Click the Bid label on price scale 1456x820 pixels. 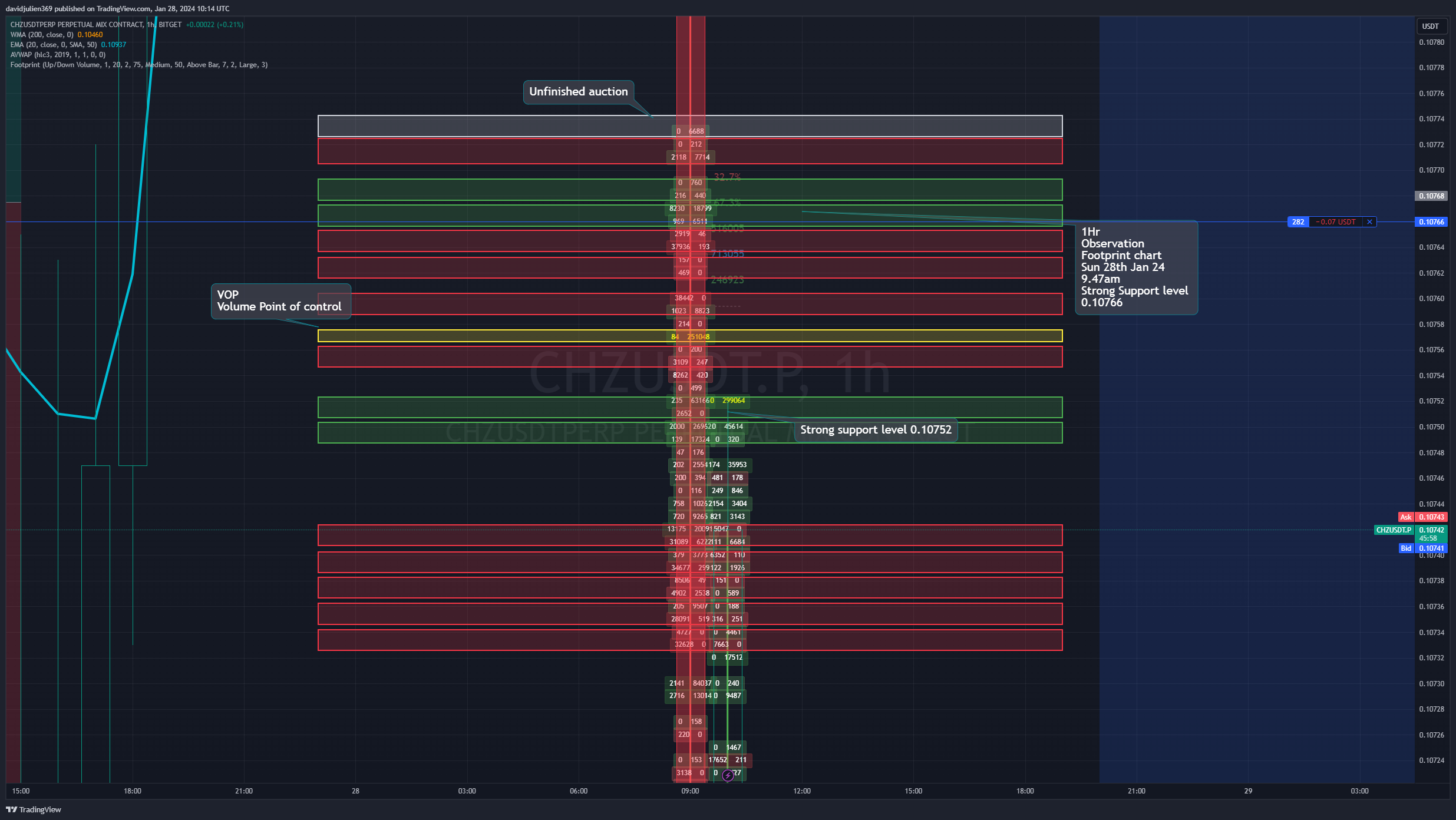pos(1406,548)
